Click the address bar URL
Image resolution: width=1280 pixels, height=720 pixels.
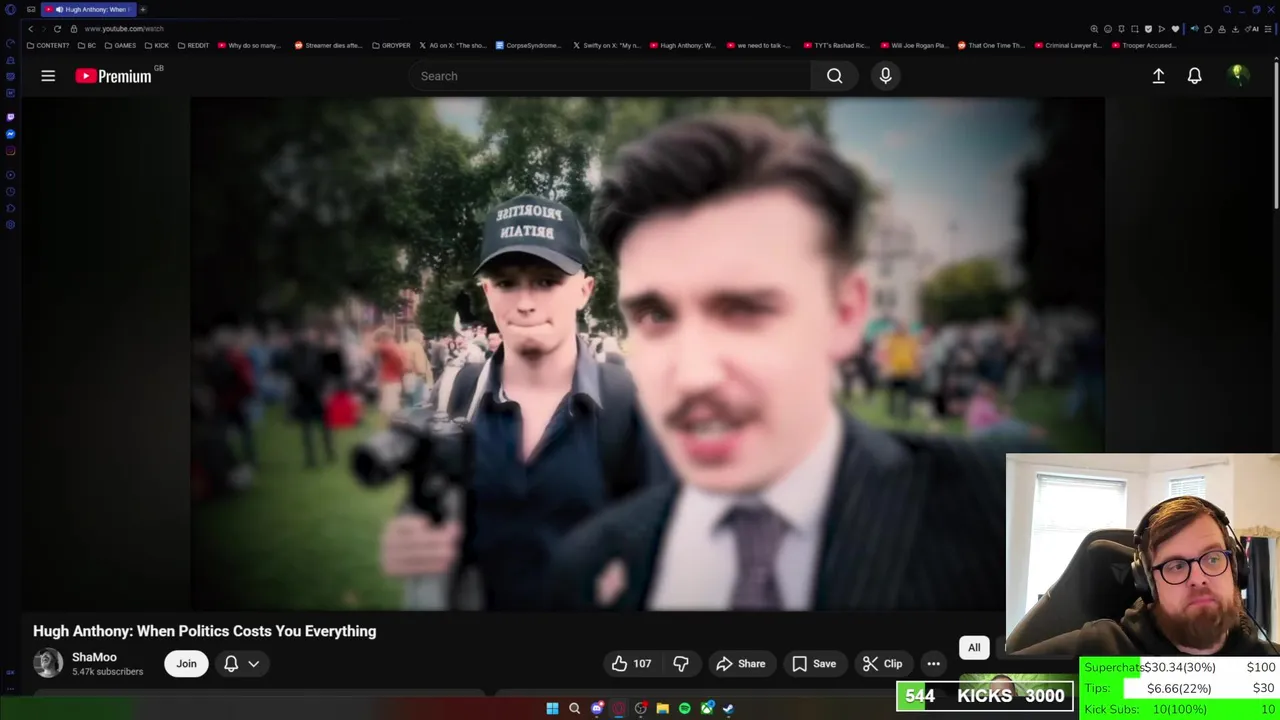[x=124, y=29]
